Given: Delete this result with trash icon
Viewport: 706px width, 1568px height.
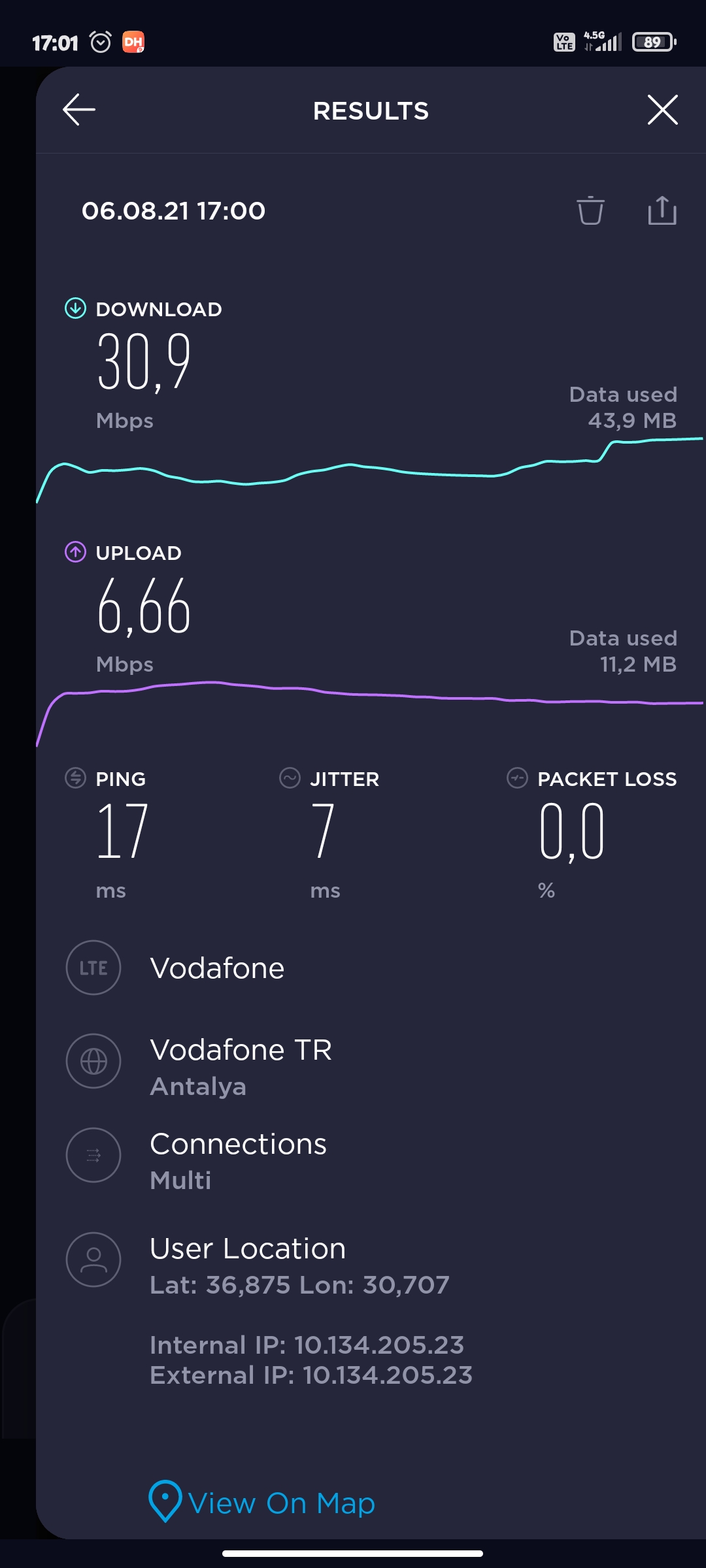Looking at the screenshot, I should pyautogui.click(x=590, y=210).
